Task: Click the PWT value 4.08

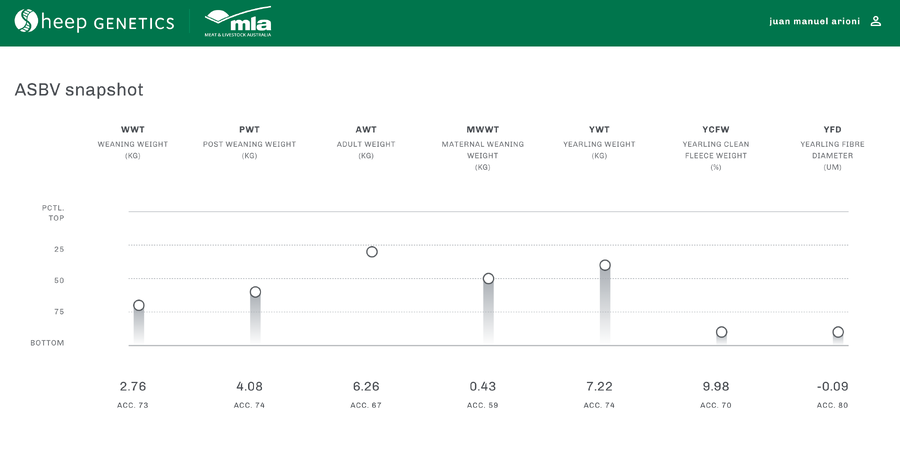Action: [x=249, y=386]
